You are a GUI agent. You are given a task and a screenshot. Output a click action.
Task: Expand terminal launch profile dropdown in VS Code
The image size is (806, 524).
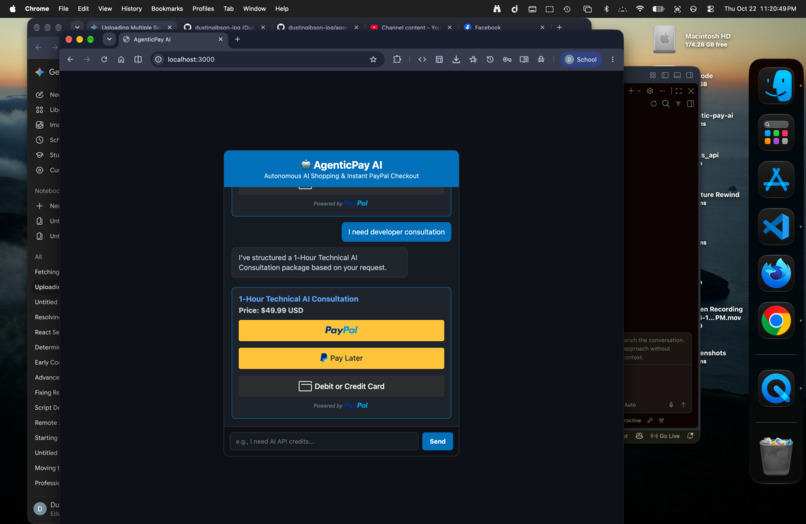pyautogui.click(x=639, y=91)
